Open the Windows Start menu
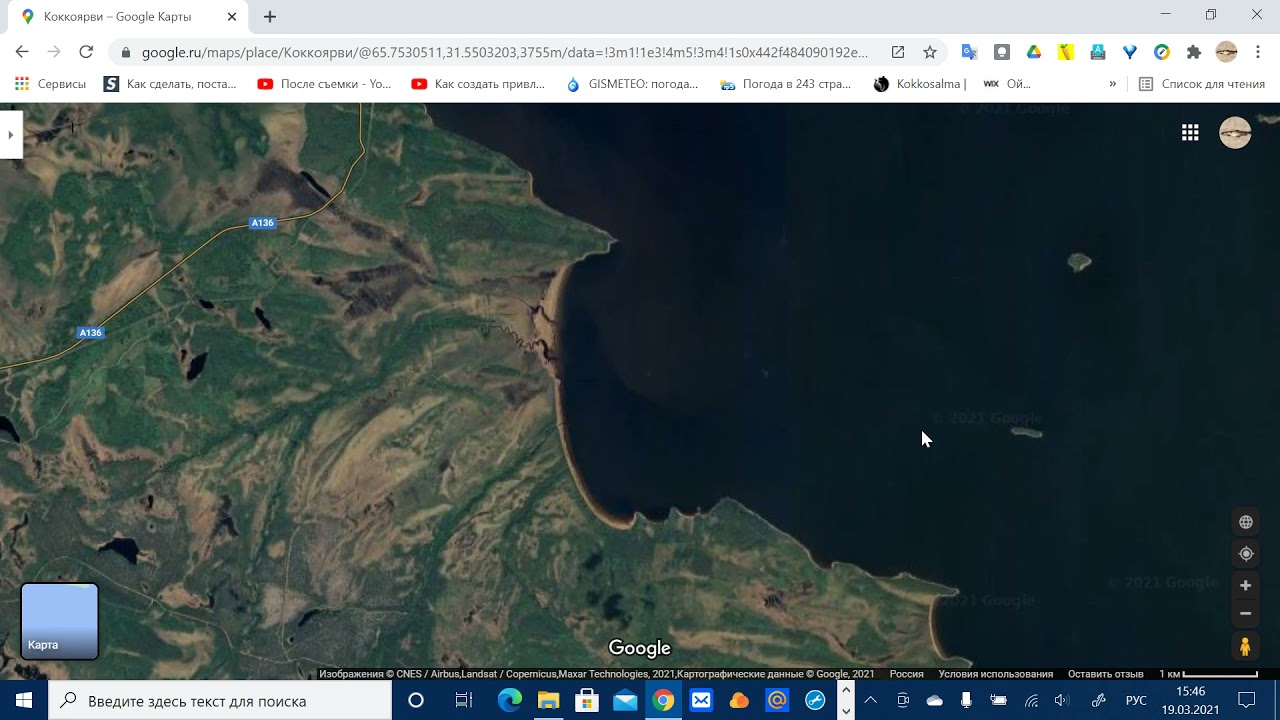1280x720 pixels. click(24, 700)
